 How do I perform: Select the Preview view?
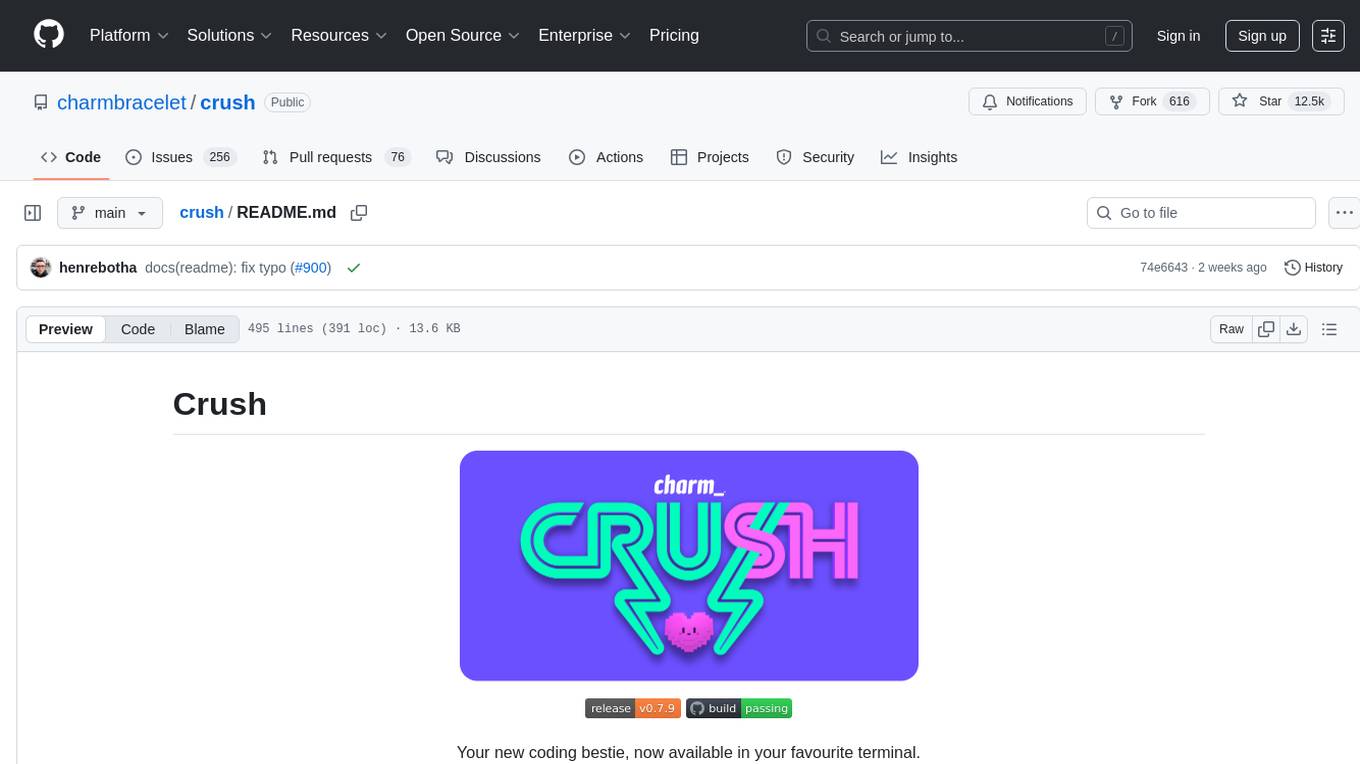point(66,329)
